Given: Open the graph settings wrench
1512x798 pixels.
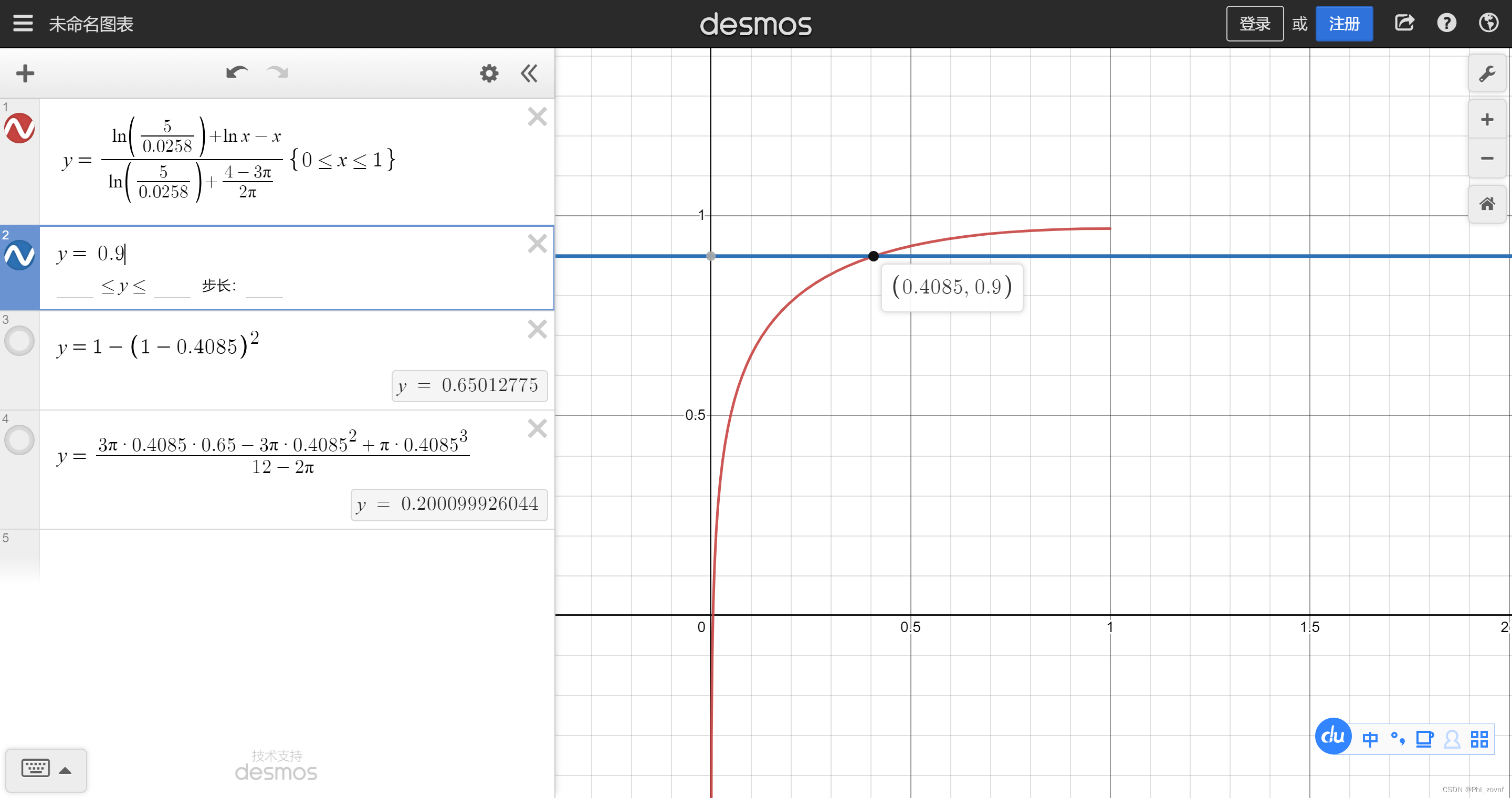Looking at the screenshot, I should pyautogui.click(x=1486, y=73).
